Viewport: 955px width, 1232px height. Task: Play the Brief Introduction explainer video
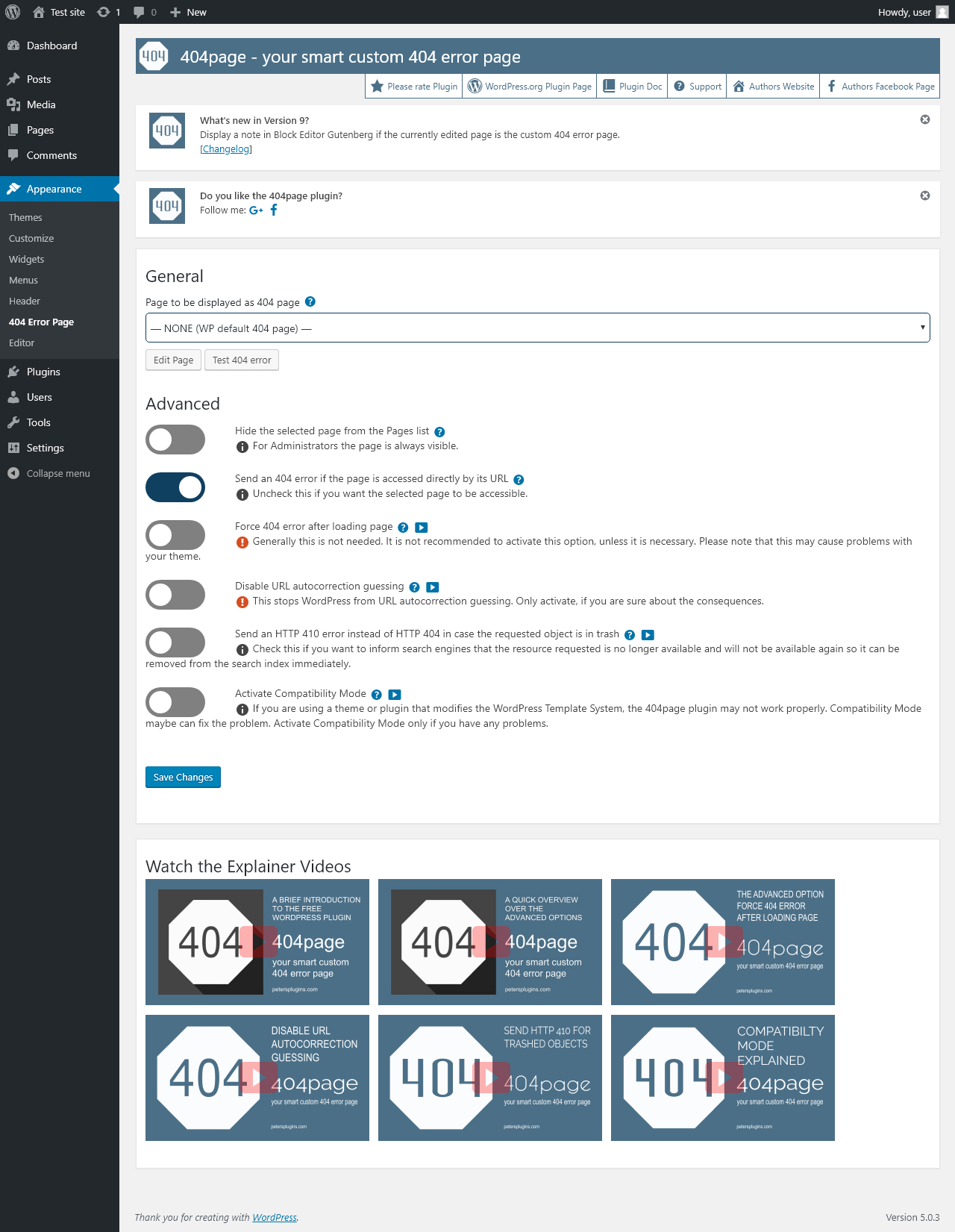(x=257, y=942)
